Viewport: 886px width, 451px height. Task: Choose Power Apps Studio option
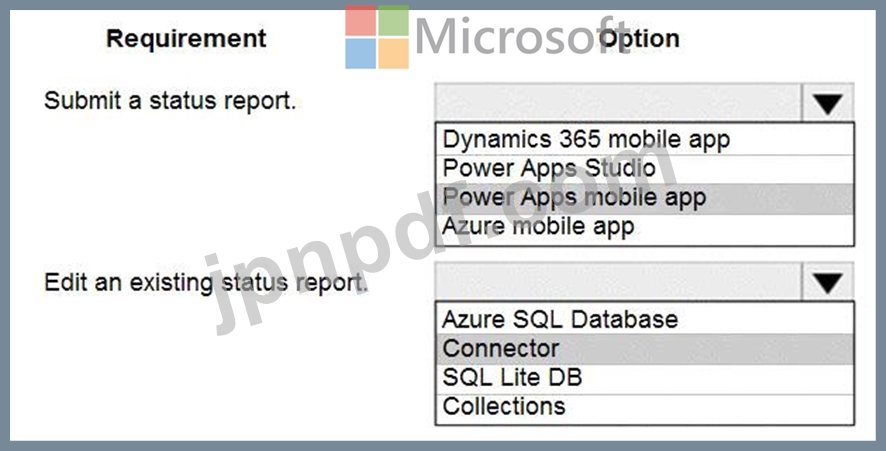[644, 168]
